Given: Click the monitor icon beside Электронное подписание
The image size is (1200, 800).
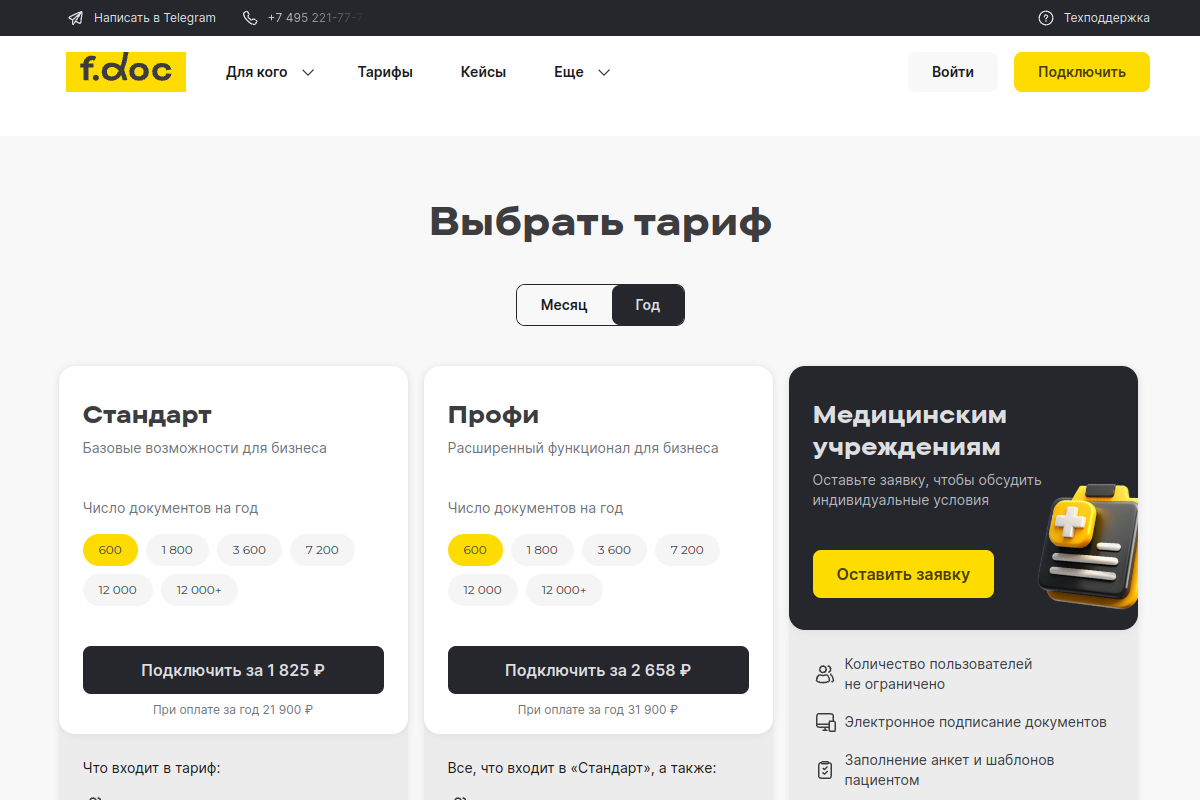Looking at the screenshot, I should (825, 722).
